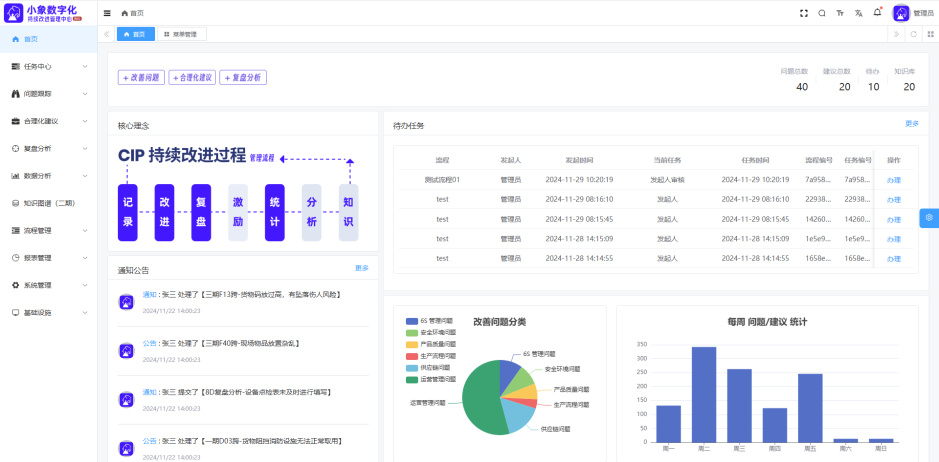Viewport: 939px width, 462px height.
Task: Expand the 复盘分析 sidebar menu
Action: coord(48,148)
